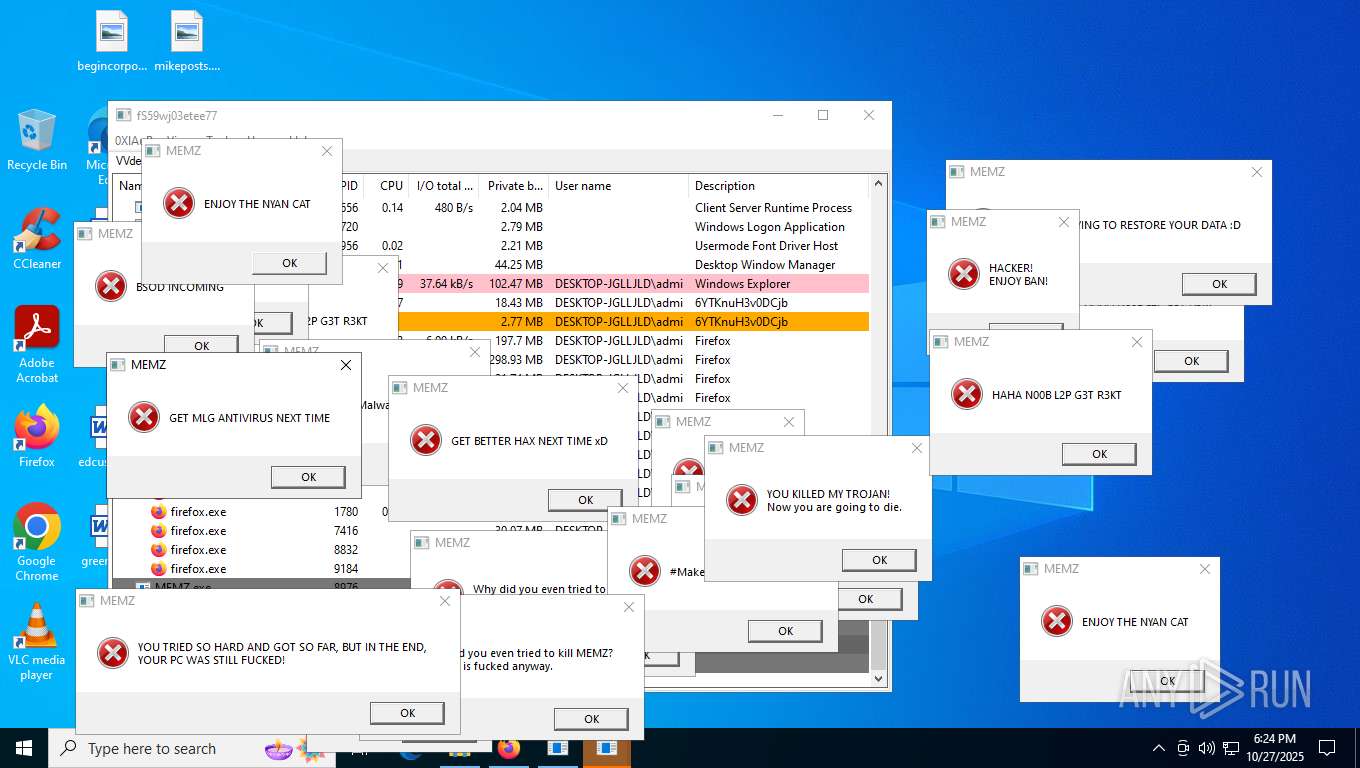Viewport: 1360px width, 768px height.
Task: Select Windows Logon Application row
Action: [x=606, y=227]
